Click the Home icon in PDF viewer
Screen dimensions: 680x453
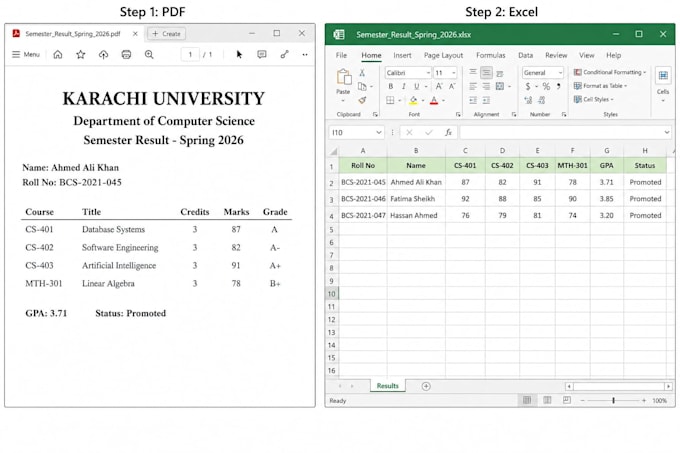[58, 54]
